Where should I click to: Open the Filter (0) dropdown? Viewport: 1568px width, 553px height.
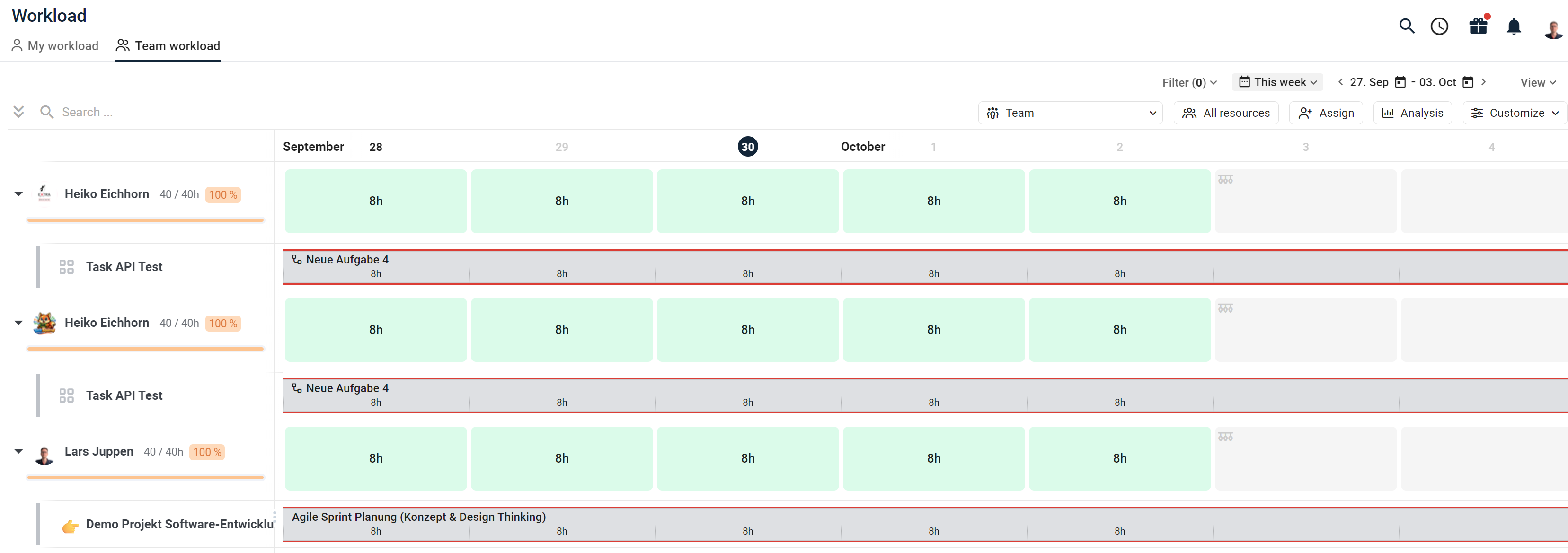(x=1189, y=82)
